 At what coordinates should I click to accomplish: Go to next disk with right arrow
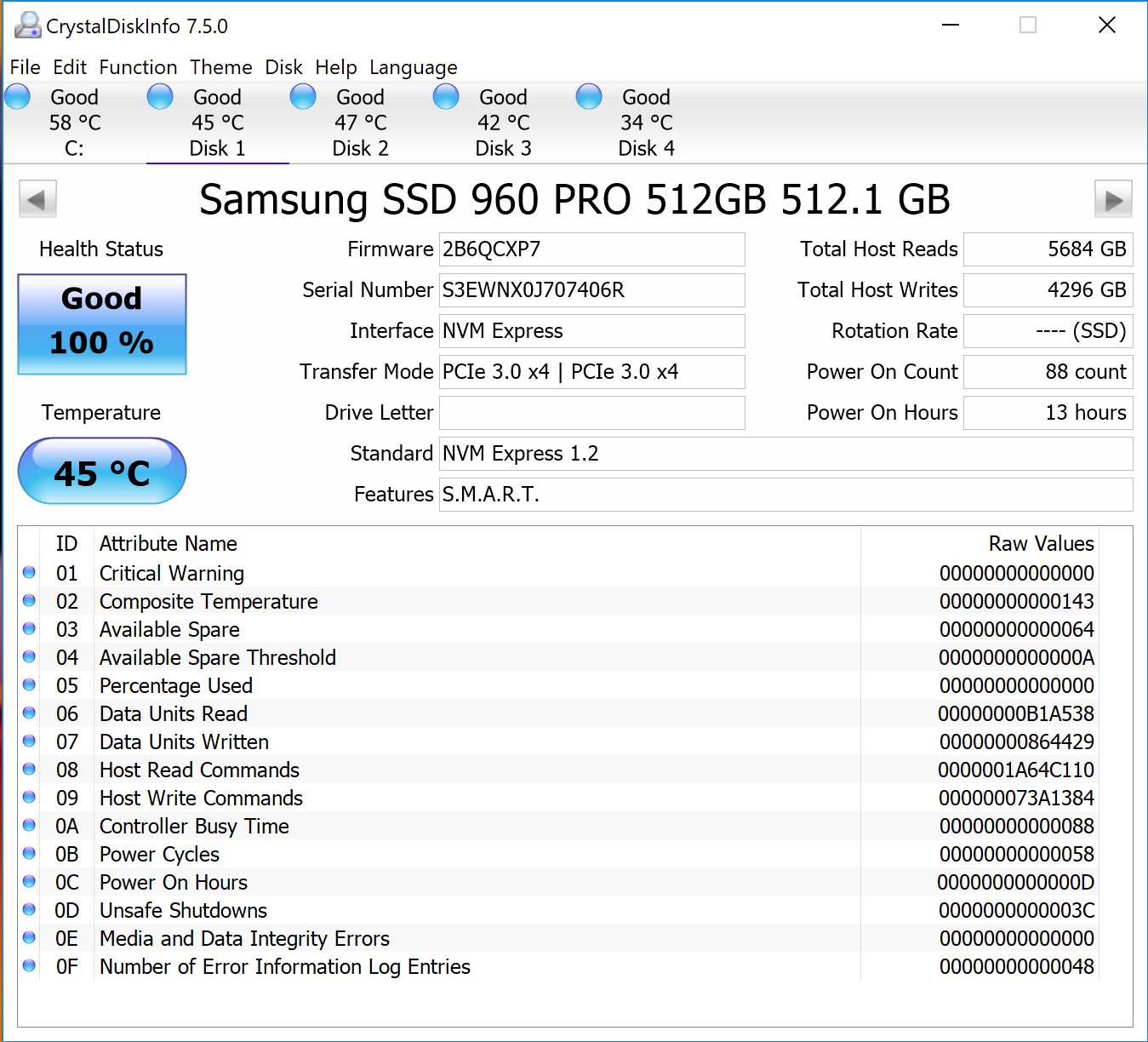coord(1112,200)
